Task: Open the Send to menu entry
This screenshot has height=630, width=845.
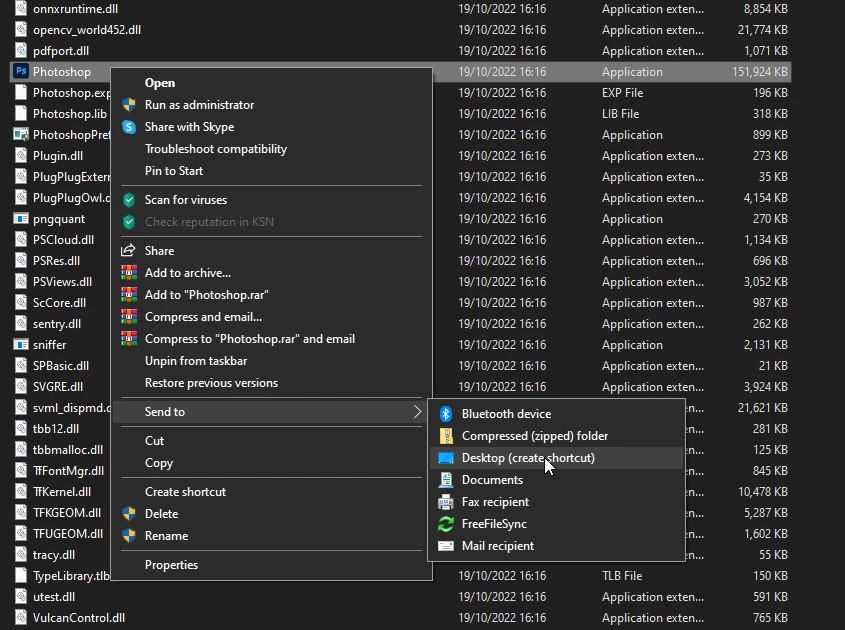Action: click(x=271, y=412)
